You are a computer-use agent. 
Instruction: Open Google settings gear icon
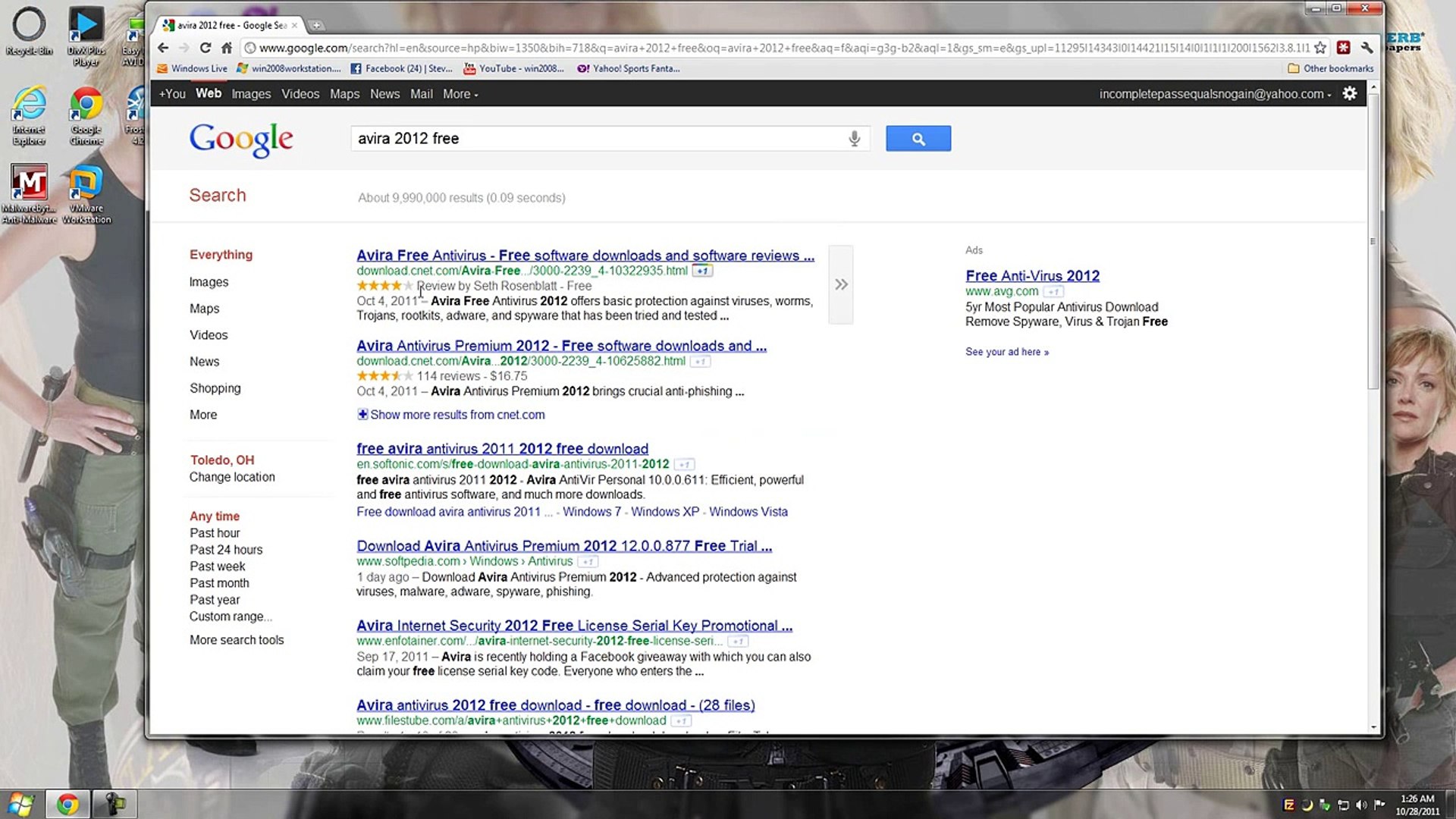[1350, 93]
